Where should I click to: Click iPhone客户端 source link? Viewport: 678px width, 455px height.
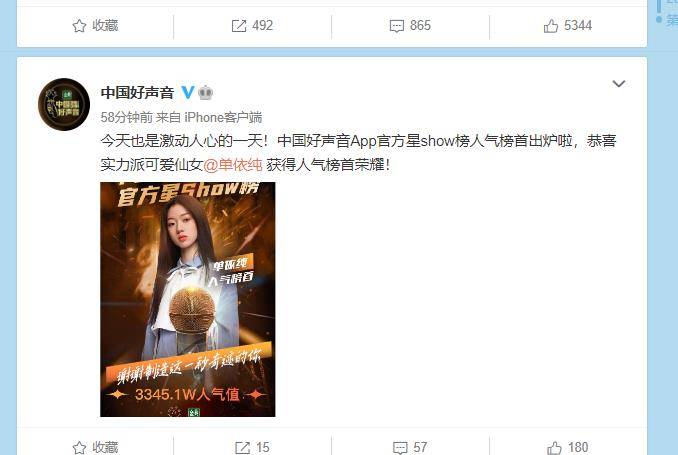click(x=223, y=117)
